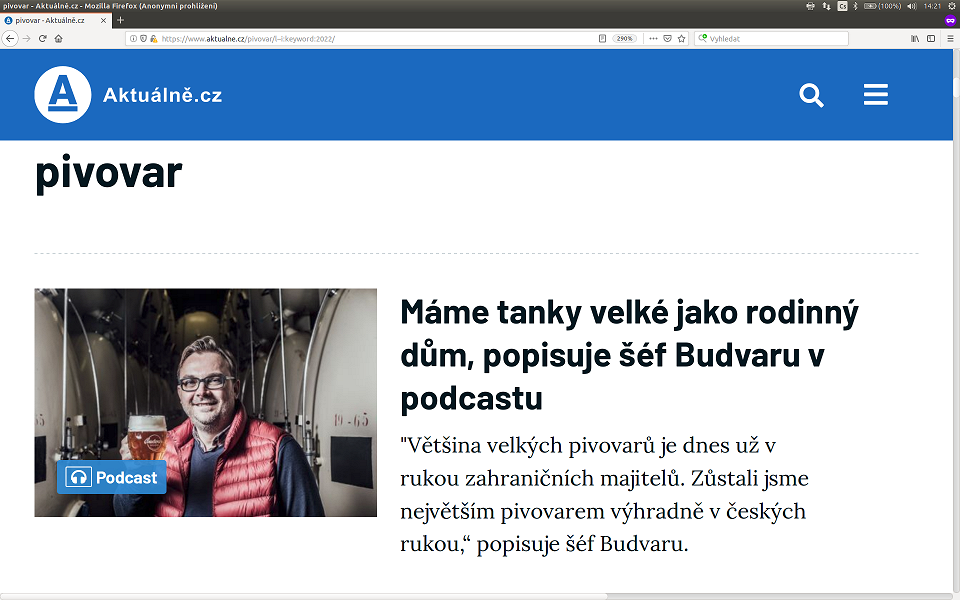Switch the Cs keyboard layout indicator
960x600 pixels.
point(842,6)
